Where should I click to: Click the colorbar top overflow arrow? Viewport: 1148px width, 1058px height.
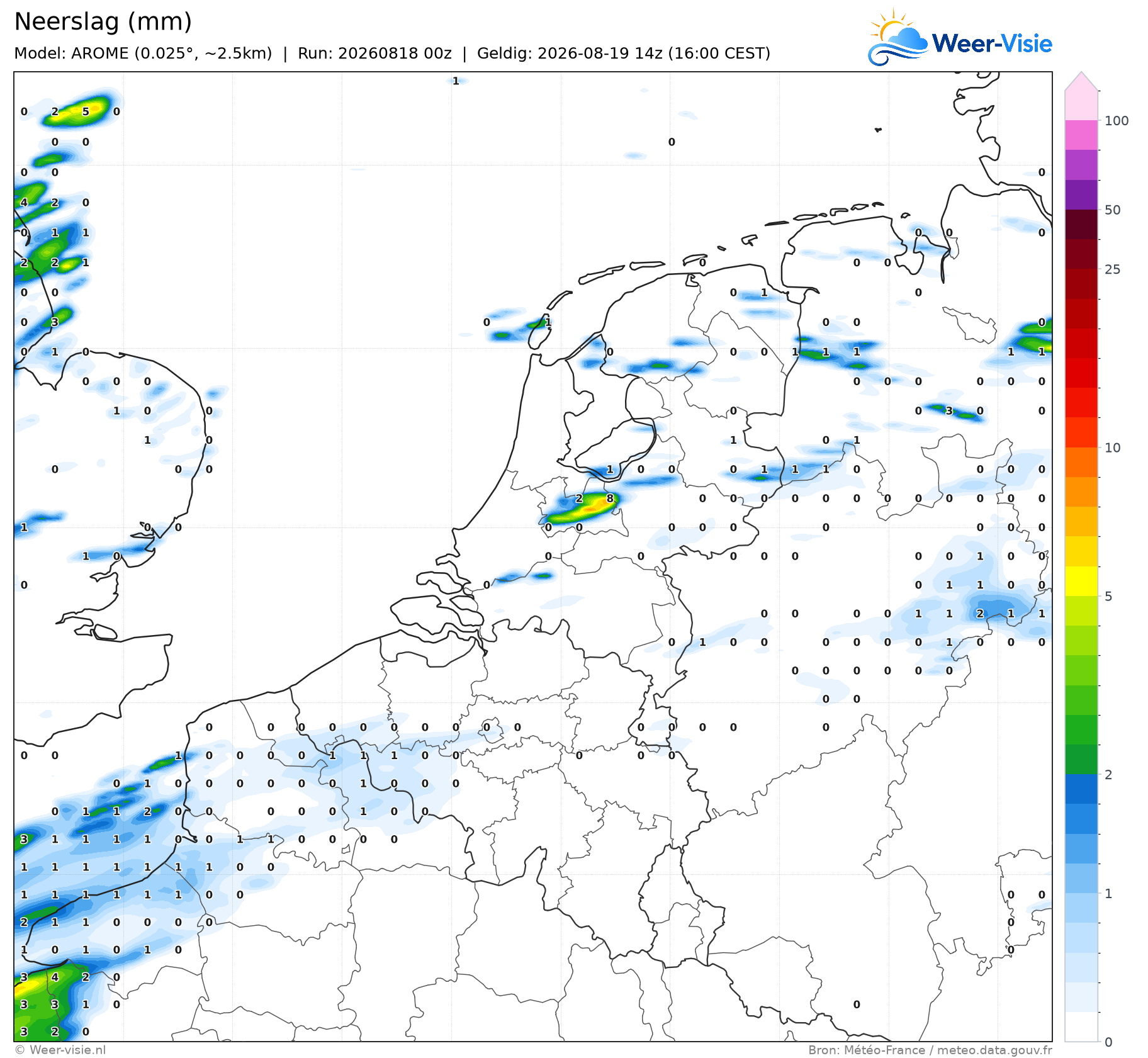coord(1081,81)
